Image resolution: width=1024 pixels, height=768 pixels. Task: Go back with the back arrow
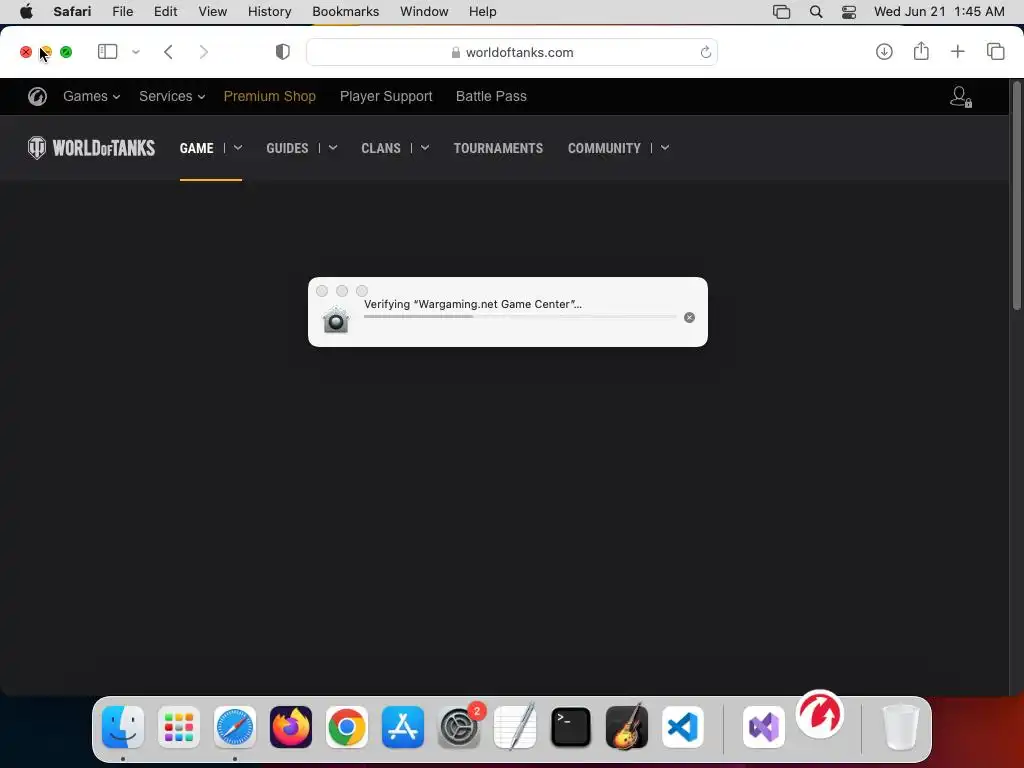(168, 52)
